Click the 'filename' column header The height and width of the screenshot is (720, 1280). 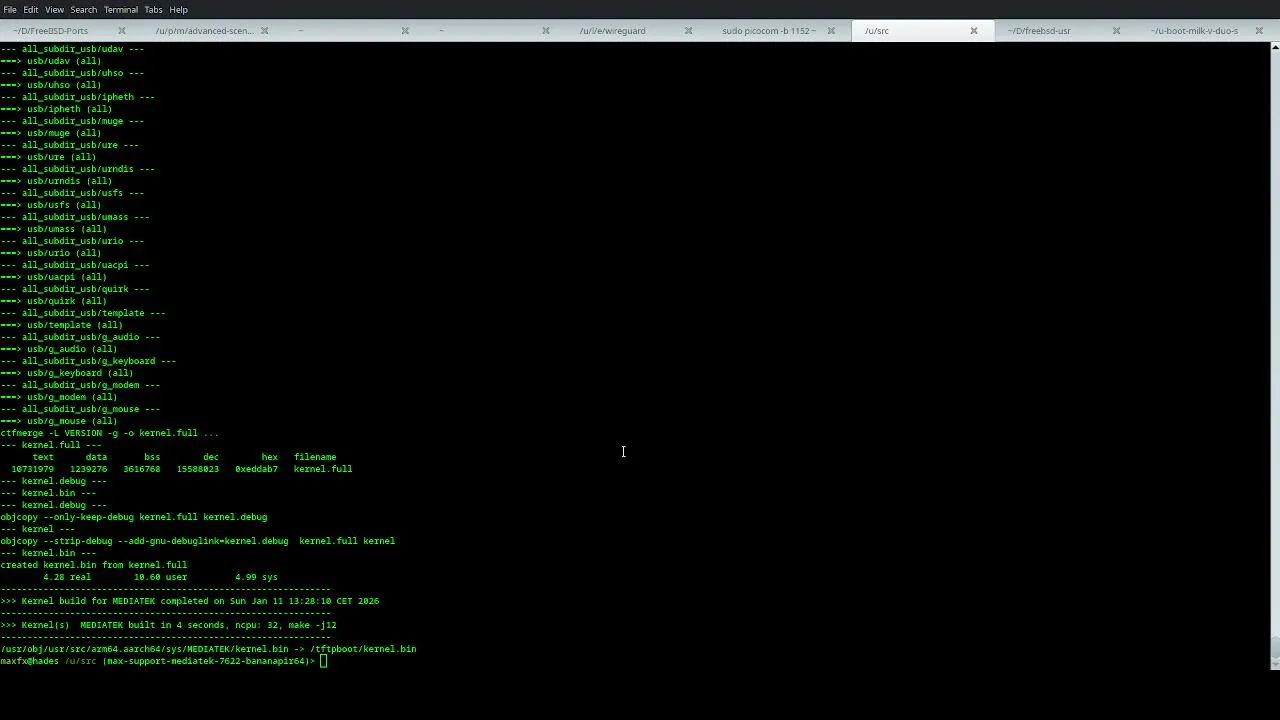click(x=315, y=457)
